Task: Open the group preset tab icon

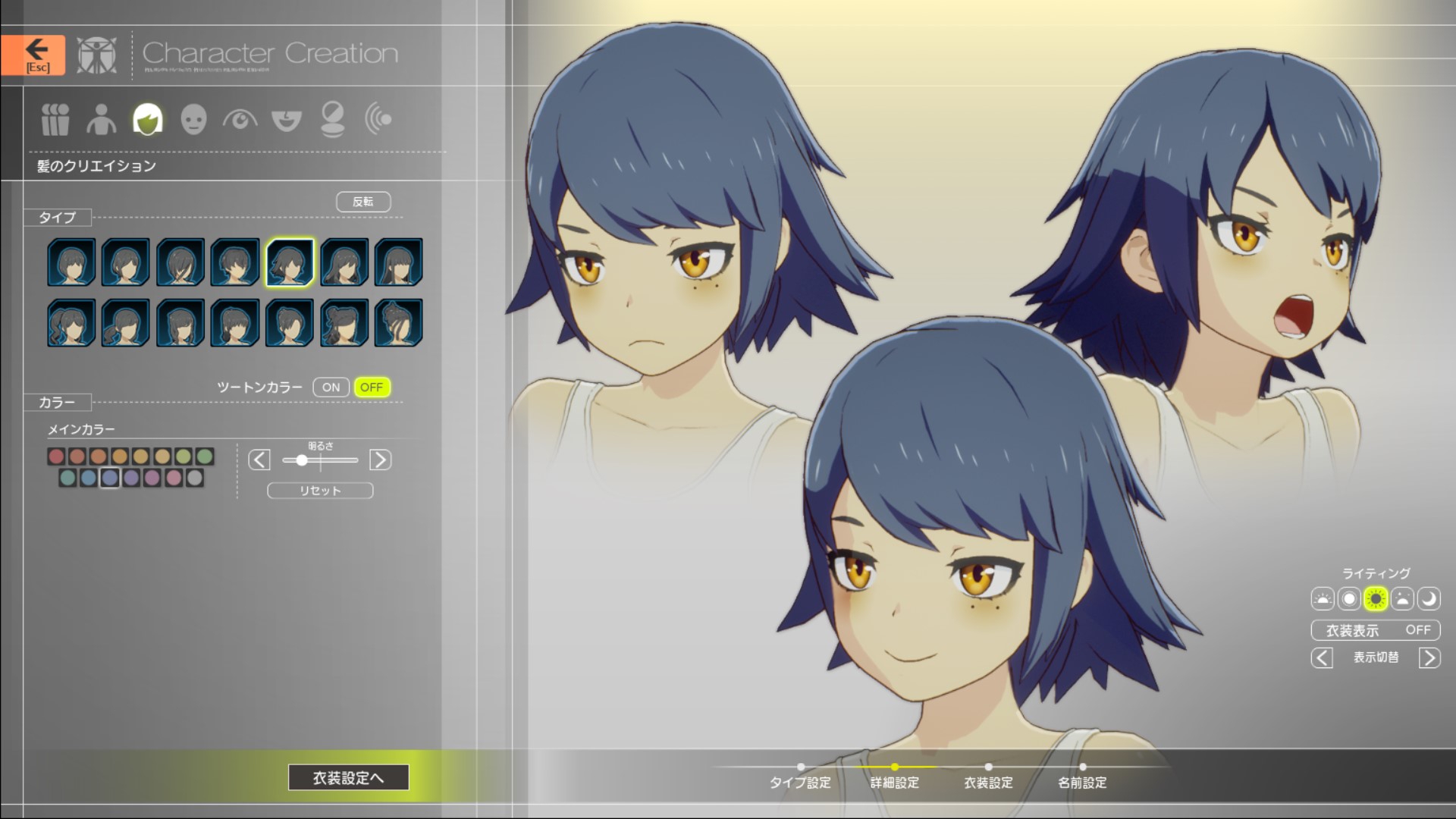Action: tap(55, 119)
